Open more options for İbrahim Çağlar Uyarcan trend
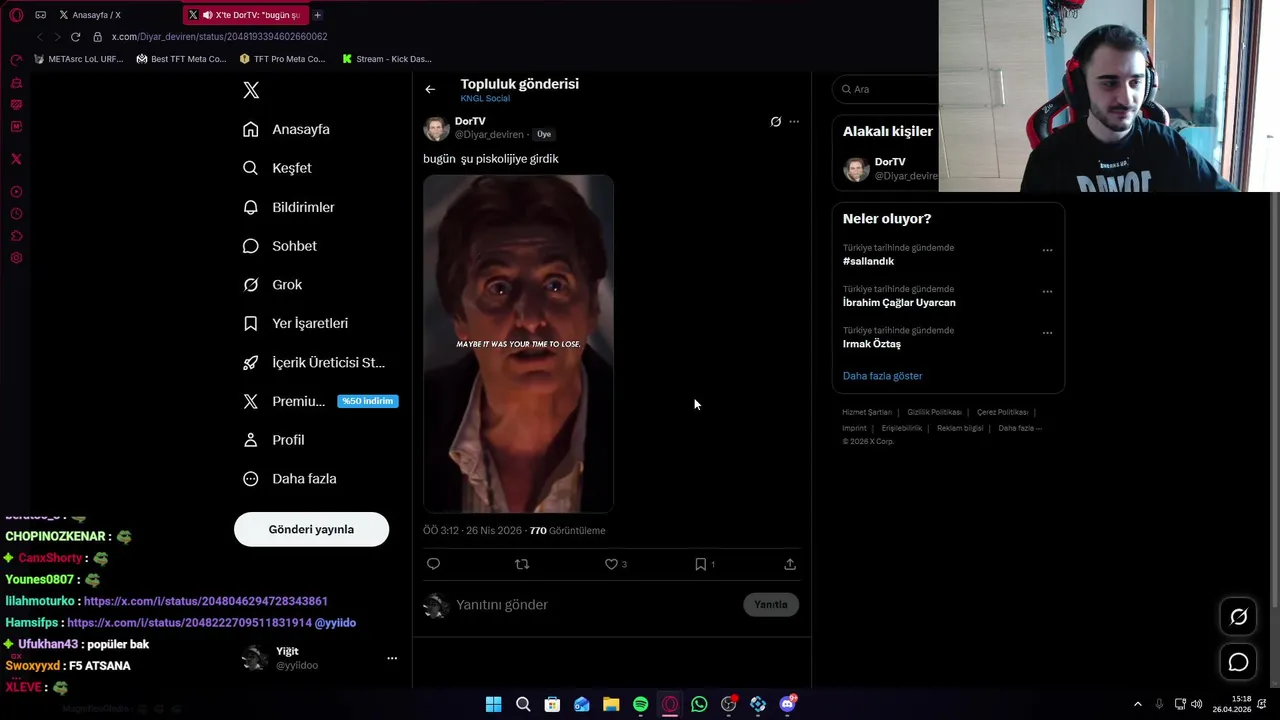 click(1047, 292)
